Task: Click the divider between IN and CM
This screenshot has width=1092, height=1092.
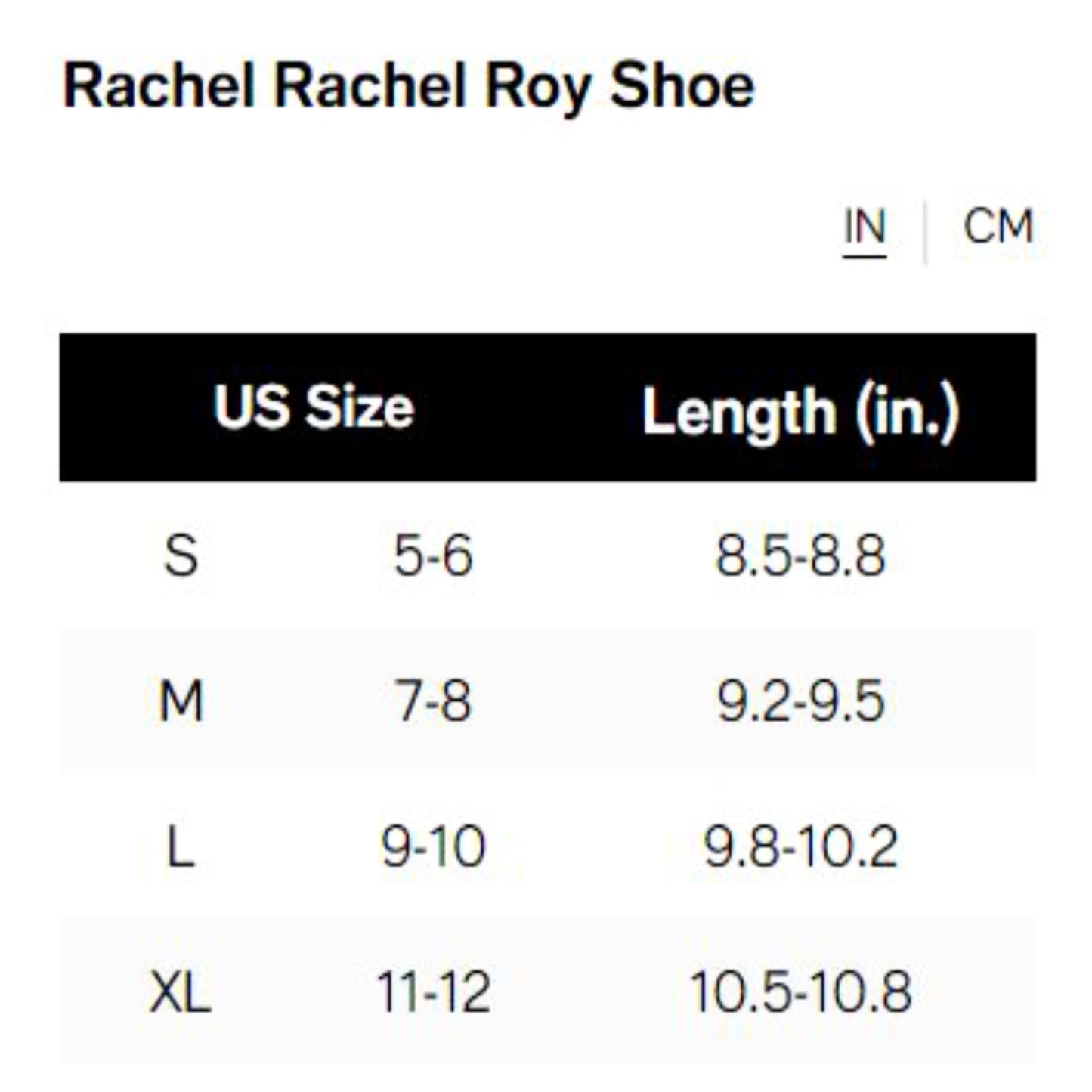Action: 925,230
